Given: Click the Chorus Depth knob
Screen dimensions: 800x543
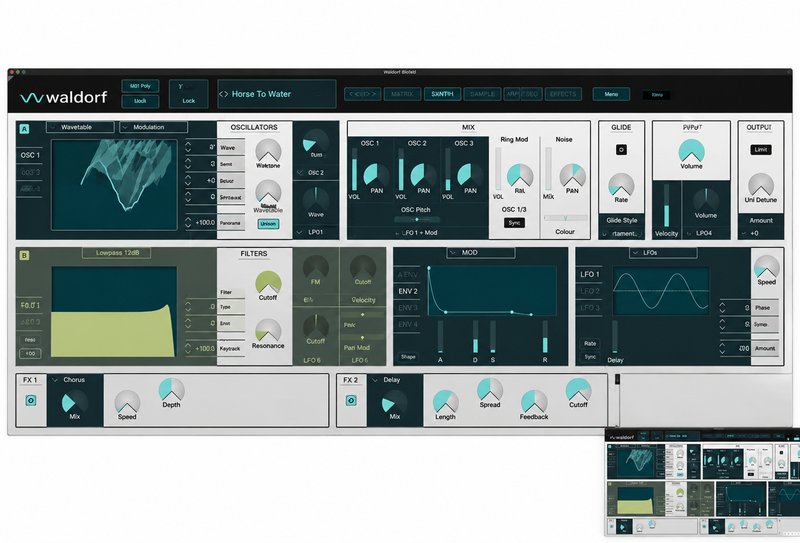Looking at the screenshot, I should pos(171,390).
